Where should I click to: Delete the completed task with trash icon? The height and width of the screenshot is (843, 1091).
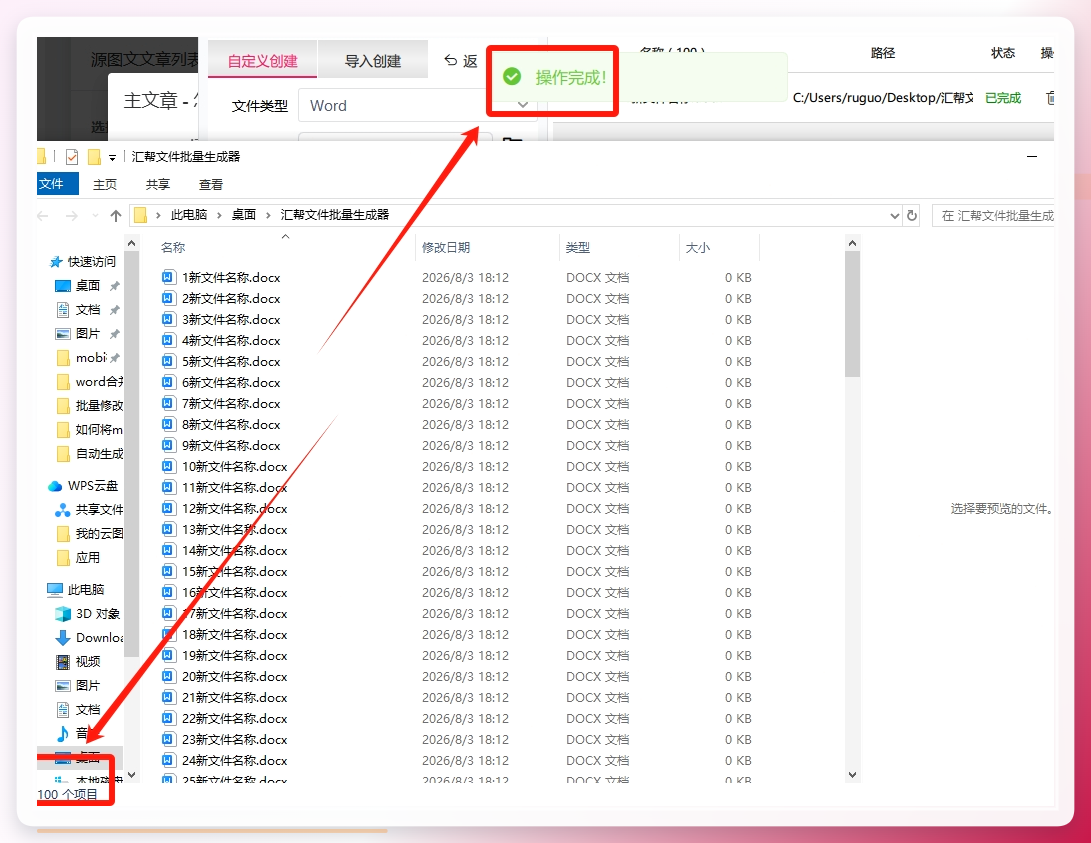pyautogui.click(x=1050, y=98)
